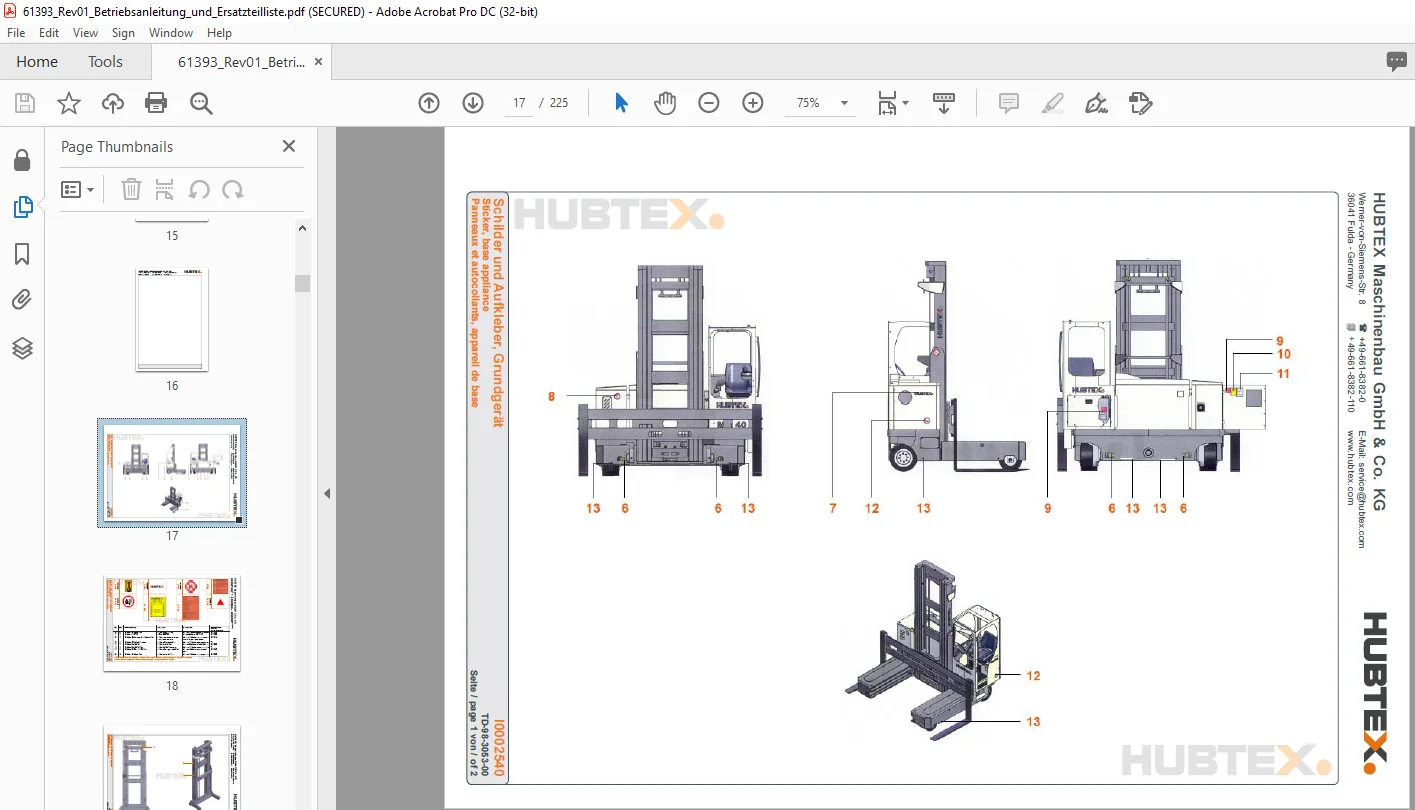The image size is (1415, 810).
Task: Upload the file to cloud icon
Action: [113, 103]
